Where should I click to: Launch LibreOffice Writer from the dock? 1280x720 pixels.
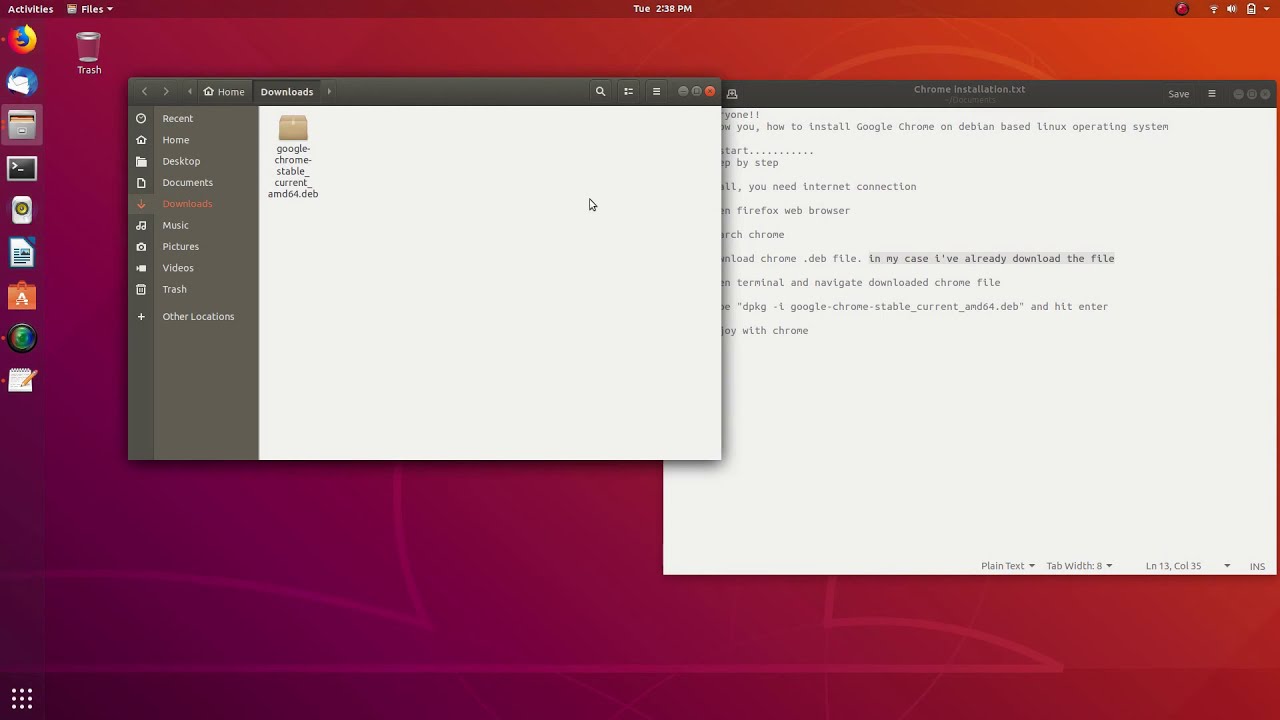(22, 254)
